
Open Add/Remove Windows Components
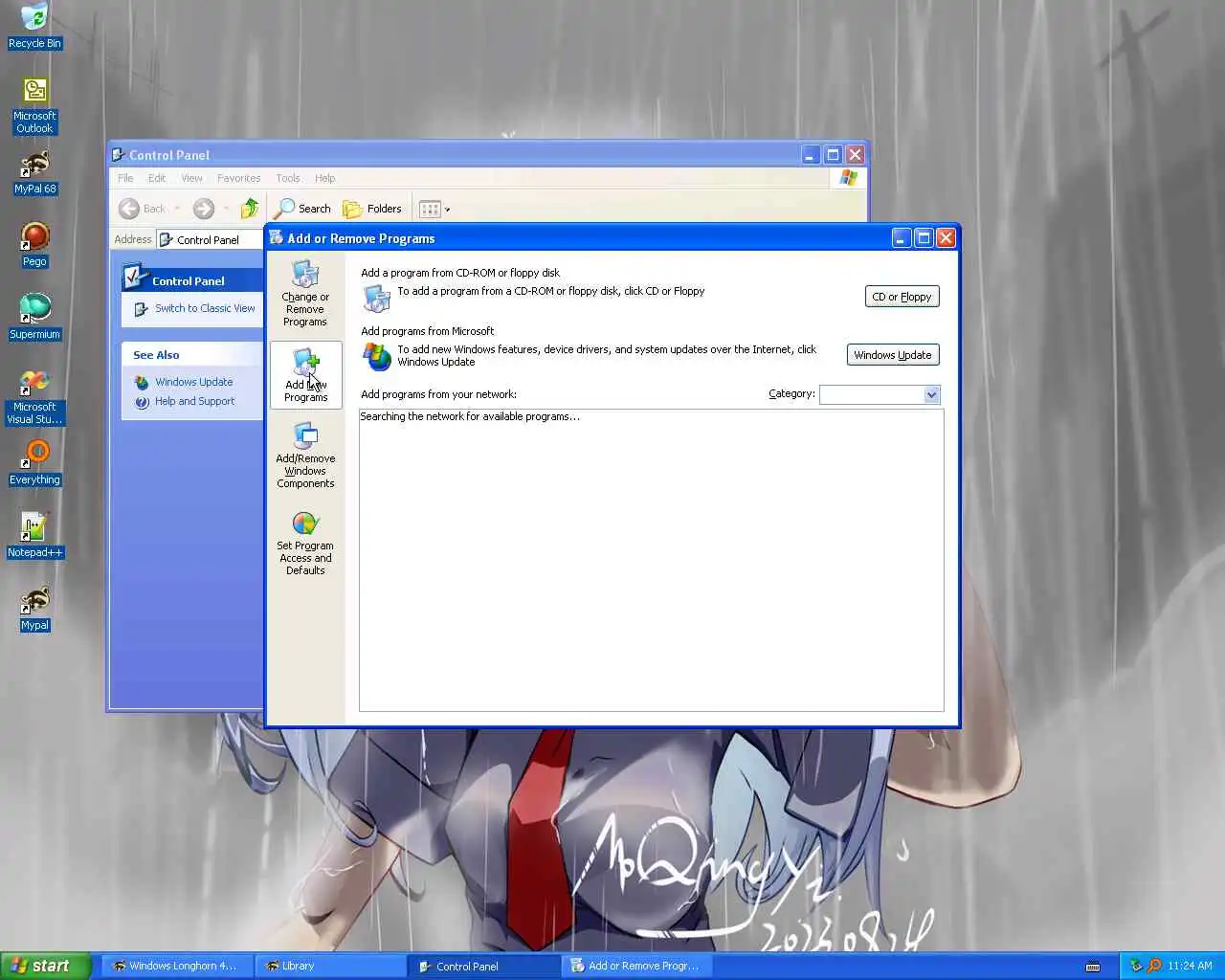click(305, 456)
